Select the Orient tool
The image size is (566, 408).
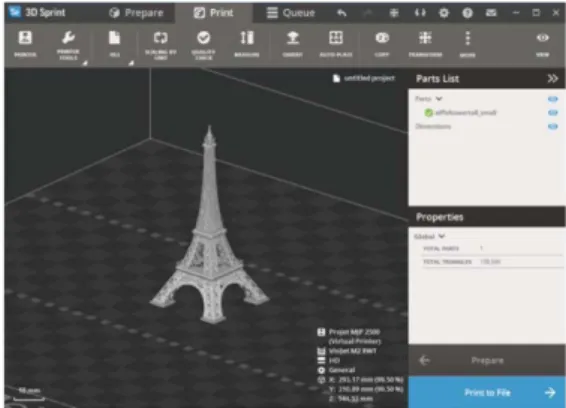(293, 44)
